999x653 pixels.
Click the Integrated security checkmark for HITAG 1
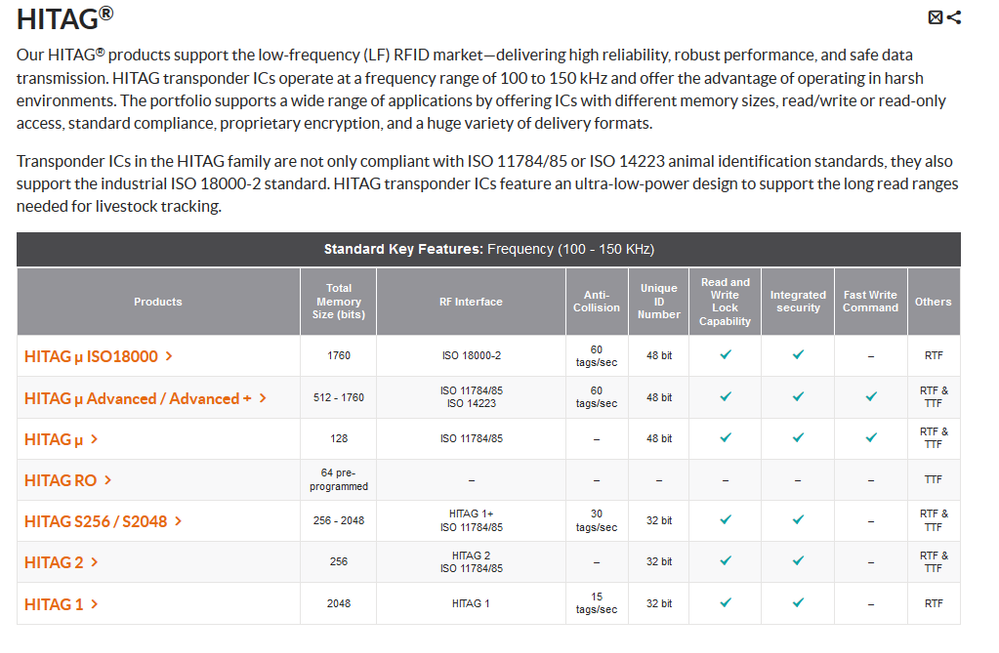[x=798, y=603]
